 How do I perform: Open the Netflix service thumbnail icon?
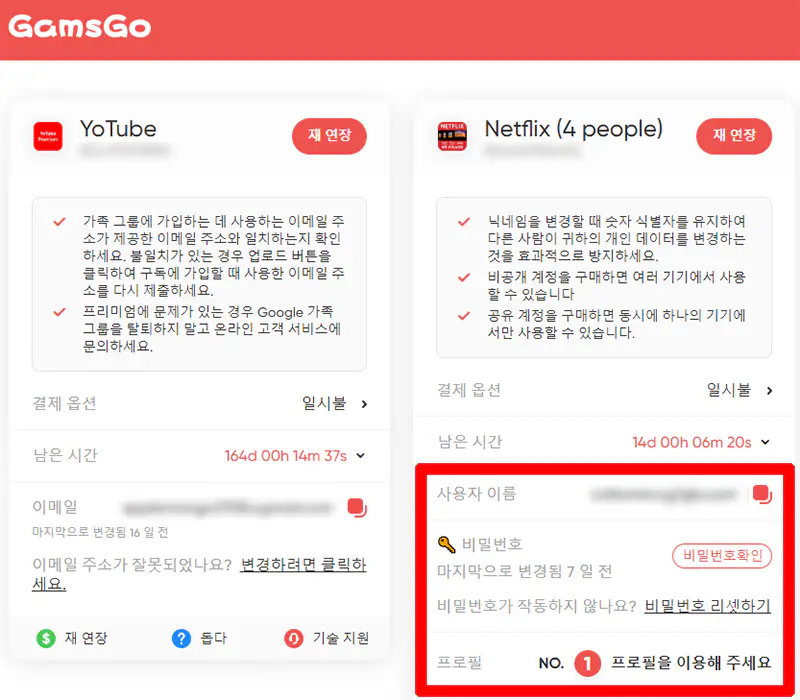452,136
